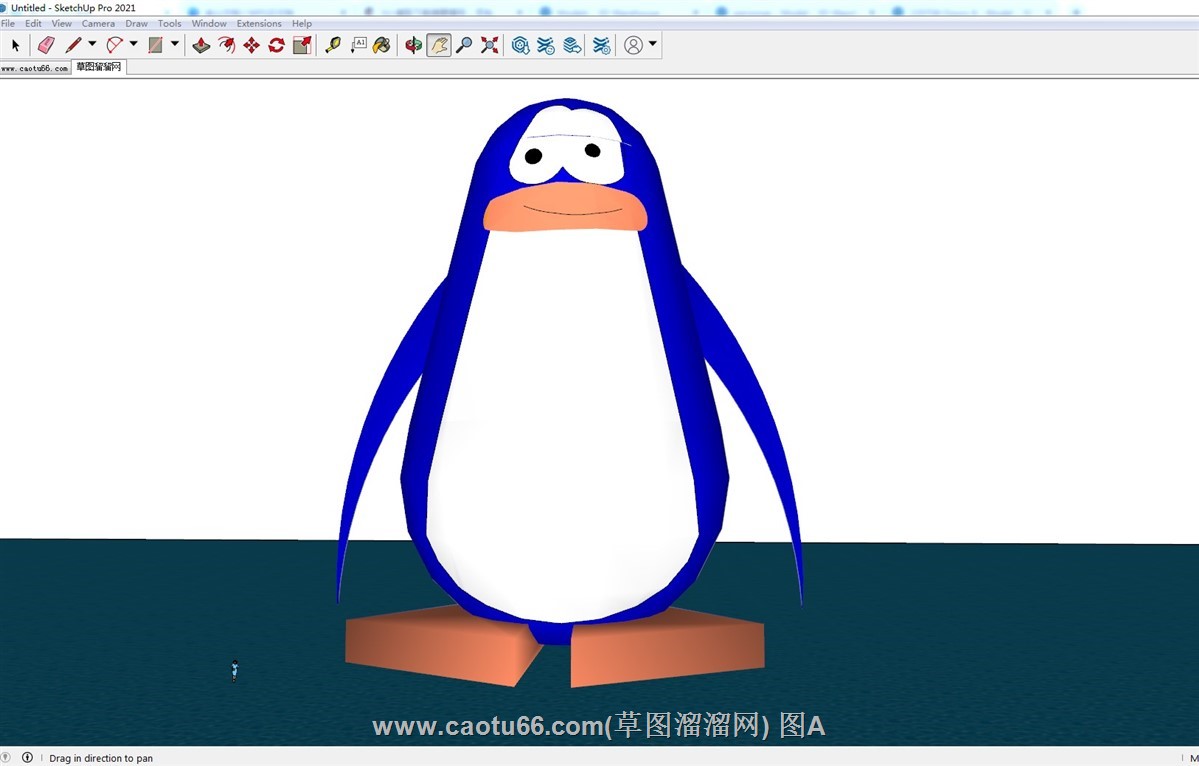This screenshot has height=766, width=1199.
Task: Click the Zoom Extents tool
Action: 489,45
